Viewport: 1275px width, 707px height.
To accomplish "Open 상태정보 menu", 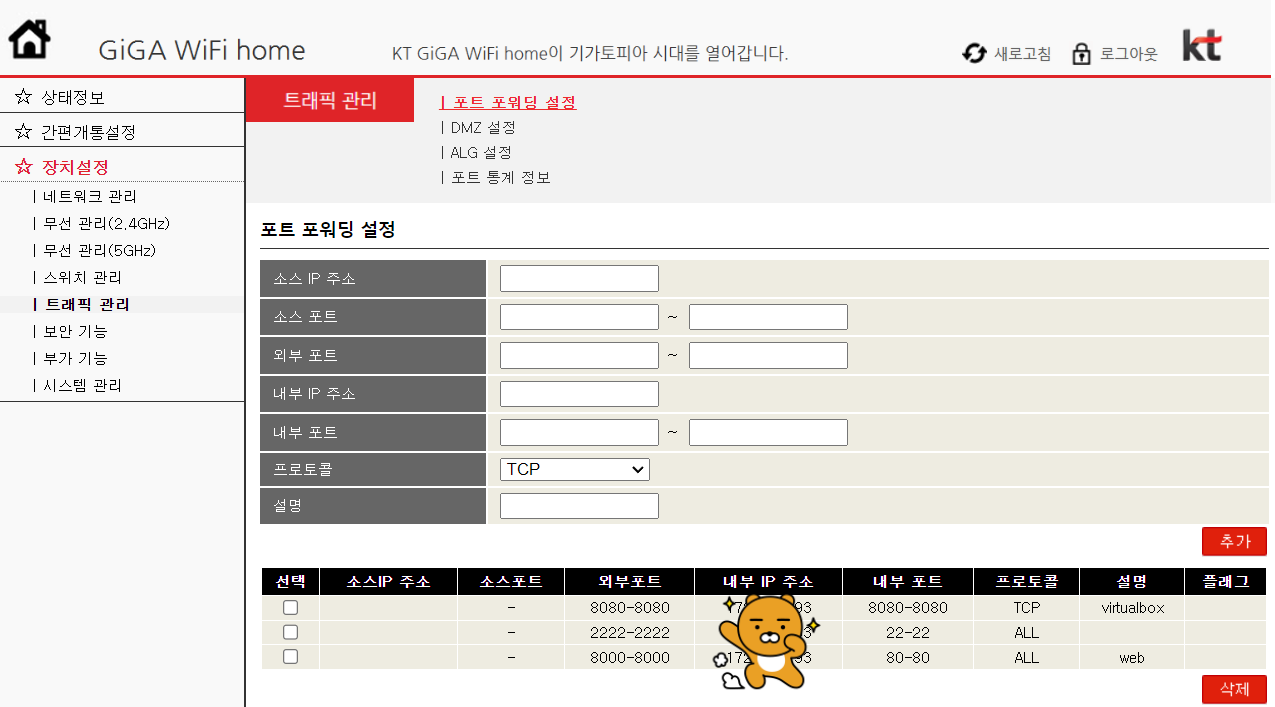I will (73, 97).
